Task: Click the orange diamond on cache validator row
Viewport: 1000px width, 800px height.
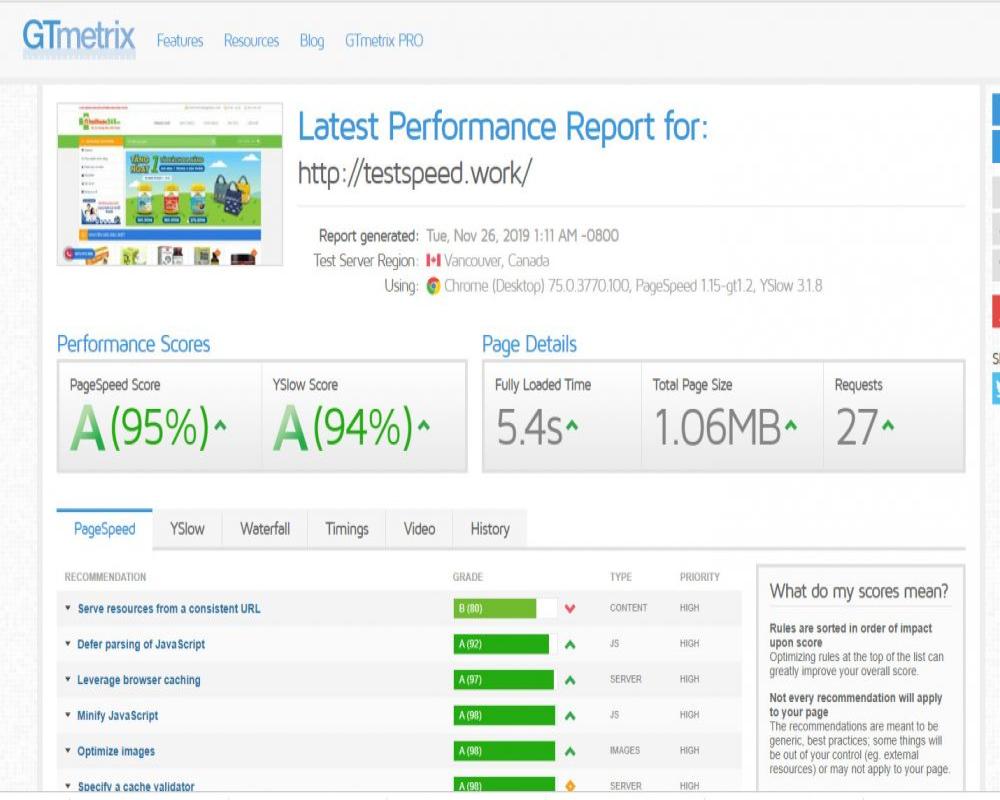Action: point(570,787)
